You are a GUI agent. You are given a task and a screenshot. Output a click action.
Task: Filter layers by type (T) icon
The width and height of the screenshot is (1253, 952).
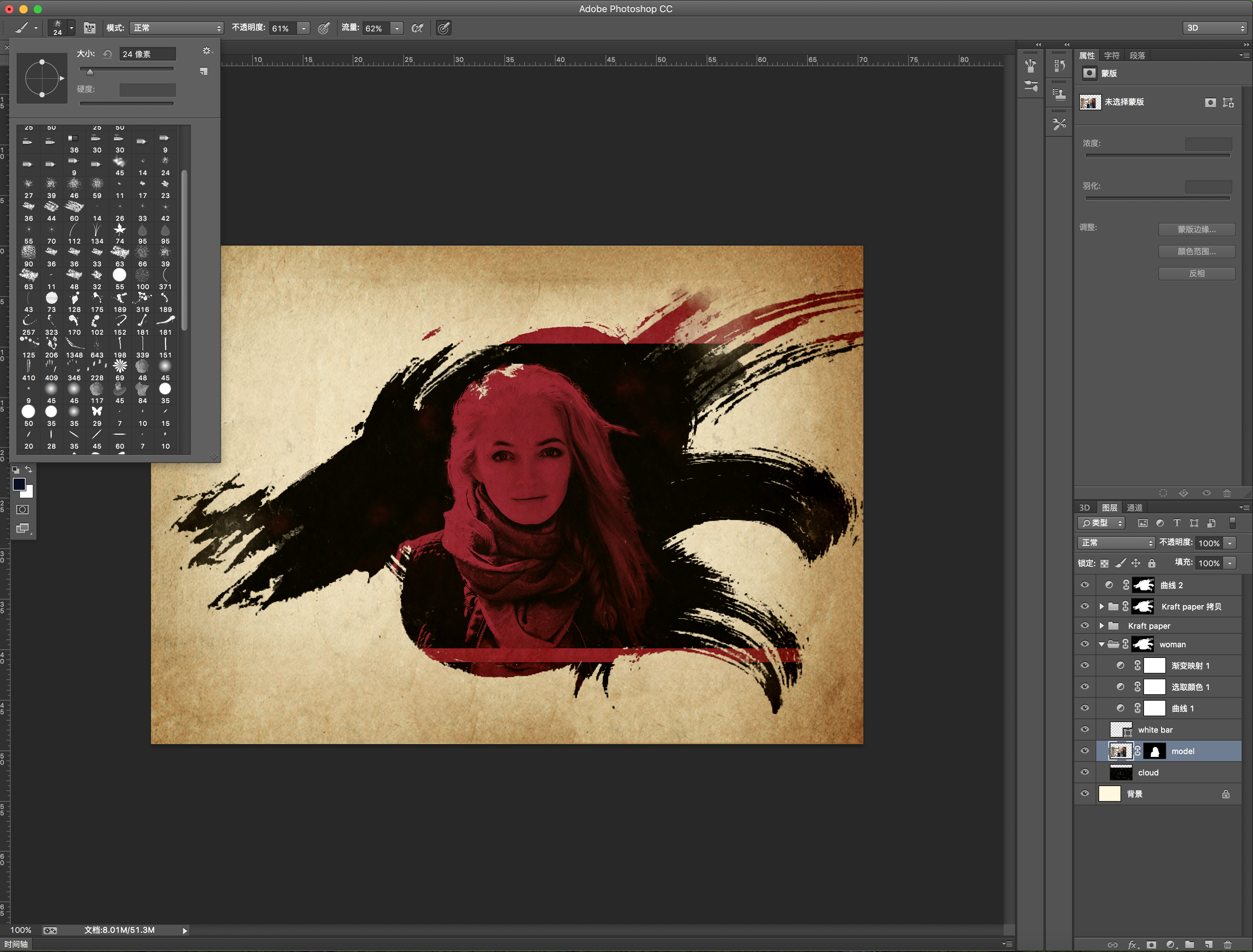point(1176,523)
